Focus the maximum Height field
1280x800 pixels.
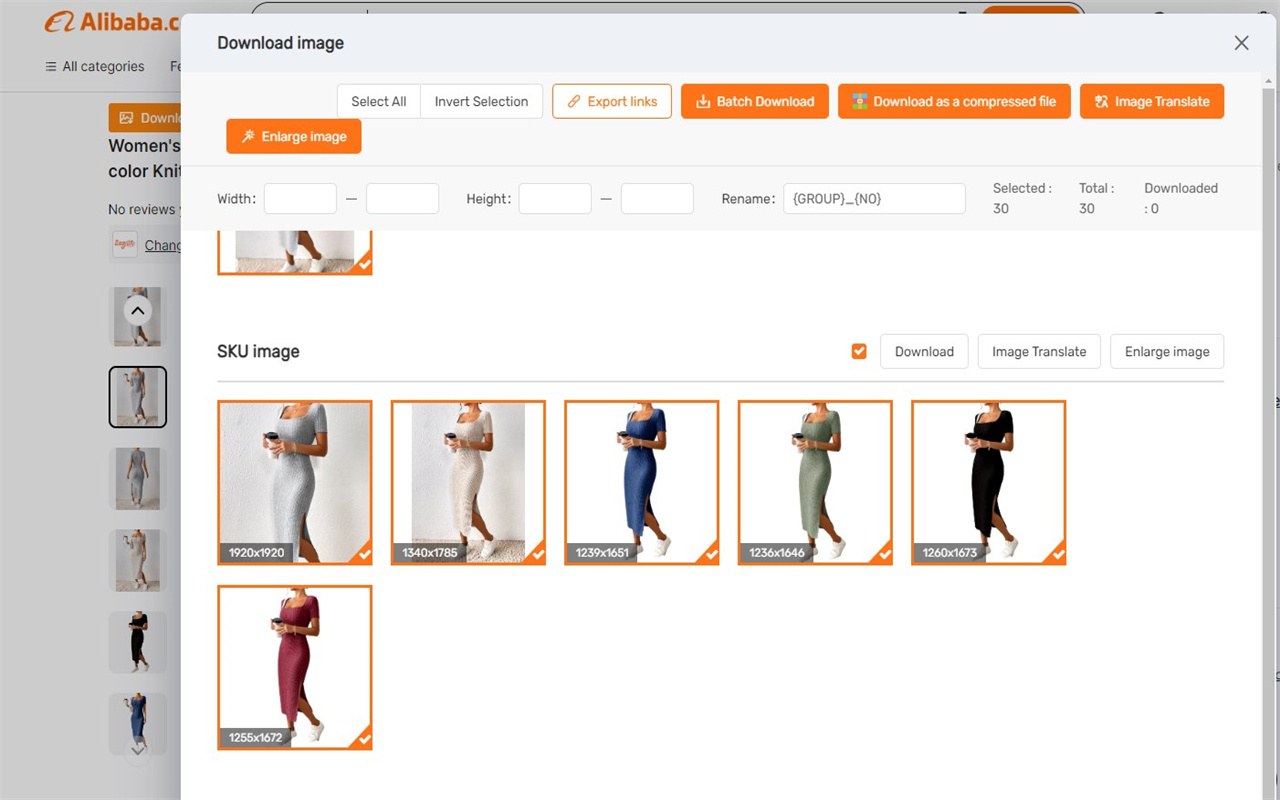(657, 198)
